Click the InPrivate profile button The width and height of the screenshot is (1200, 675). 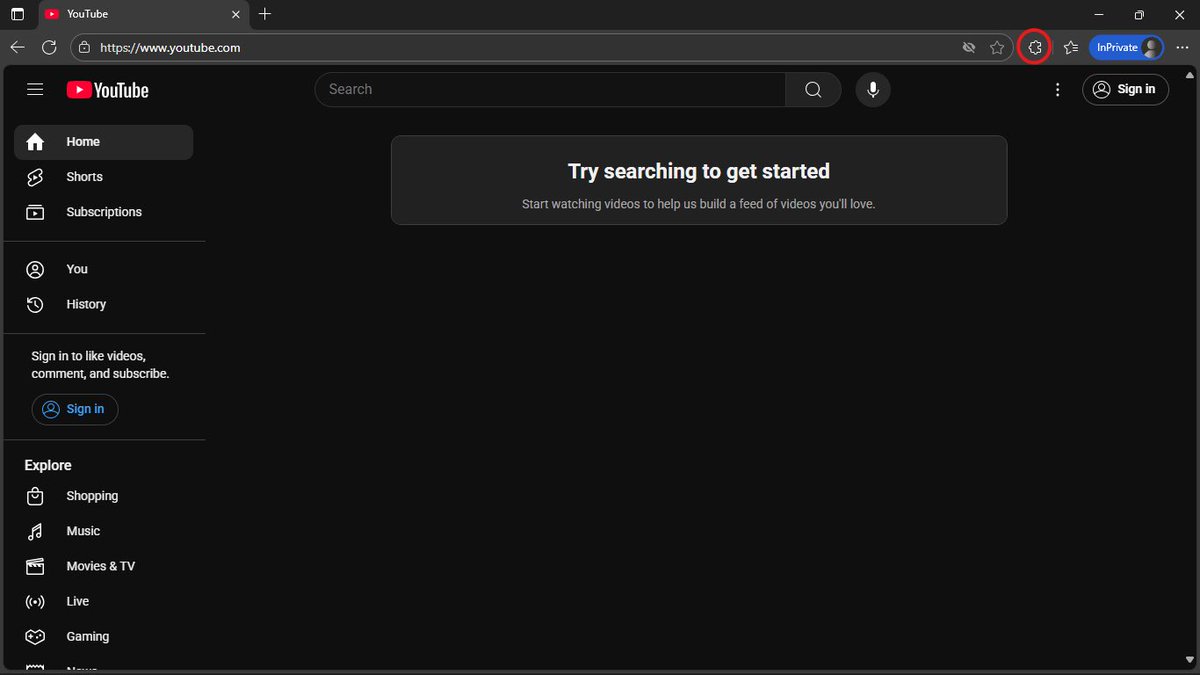1127,47
